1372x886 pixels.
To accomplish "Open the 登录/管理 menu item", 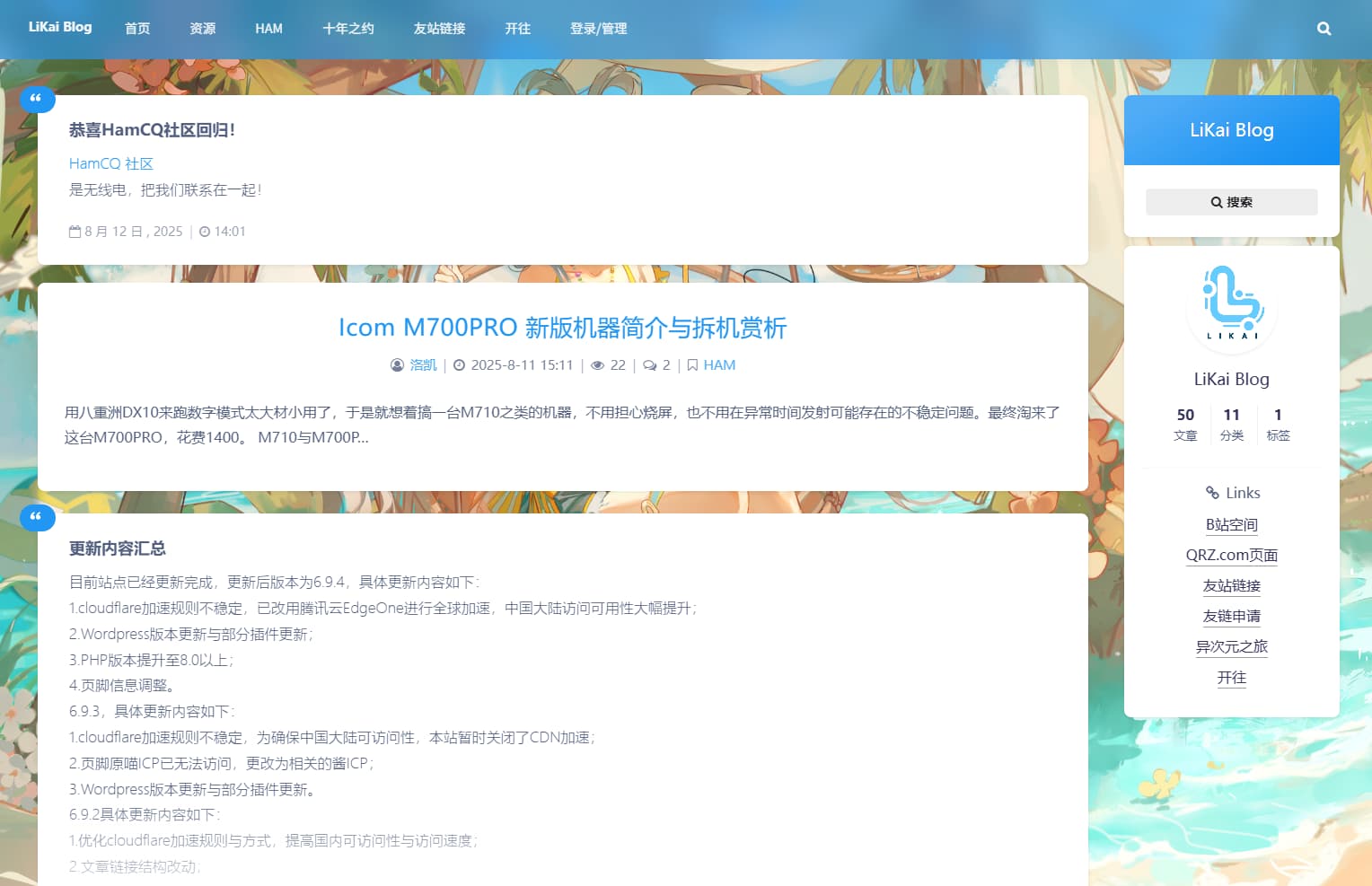I will click(597, 28).
